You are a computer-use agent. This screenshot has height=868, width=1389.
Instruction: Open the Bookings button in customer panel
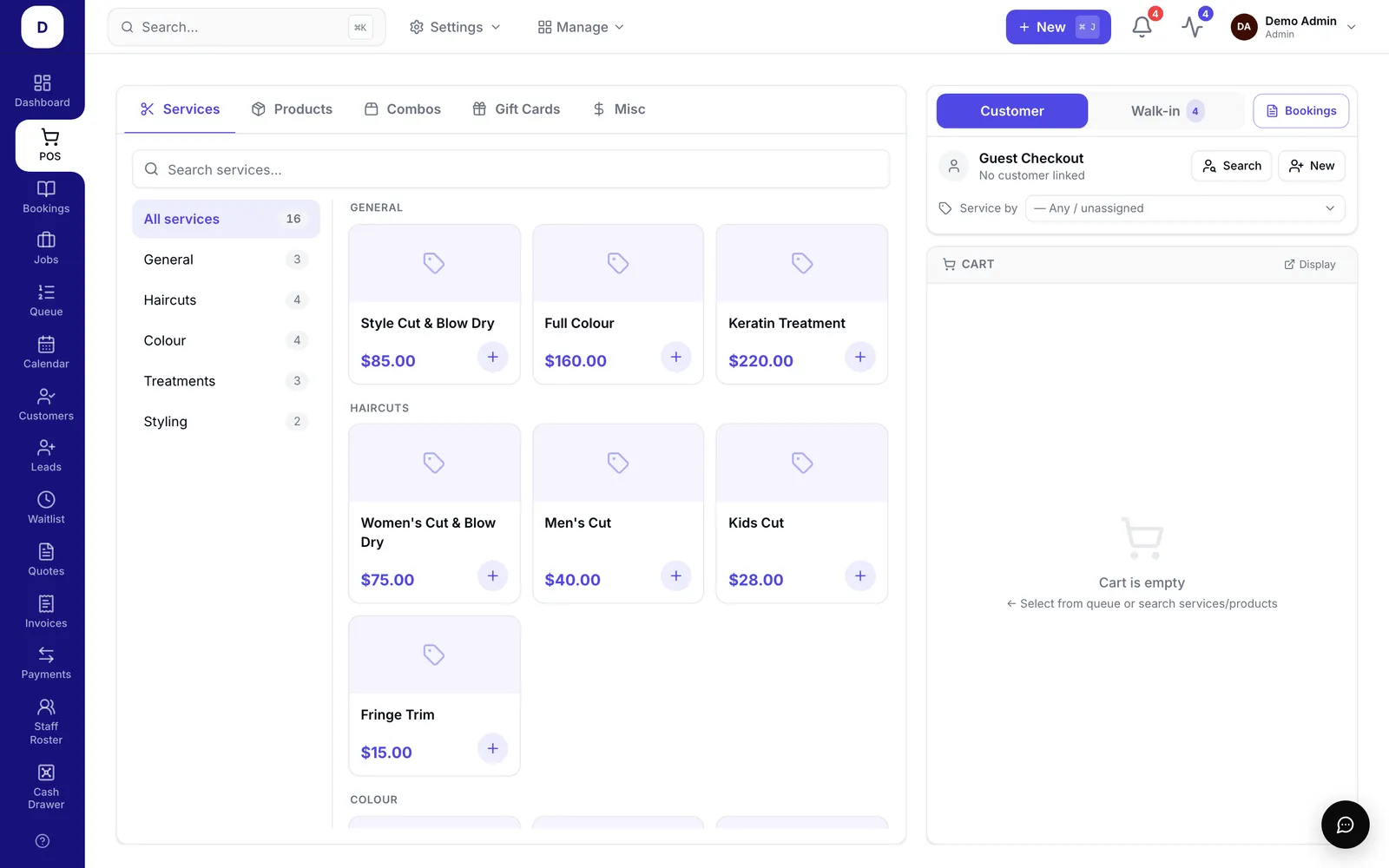(1300, 111)
